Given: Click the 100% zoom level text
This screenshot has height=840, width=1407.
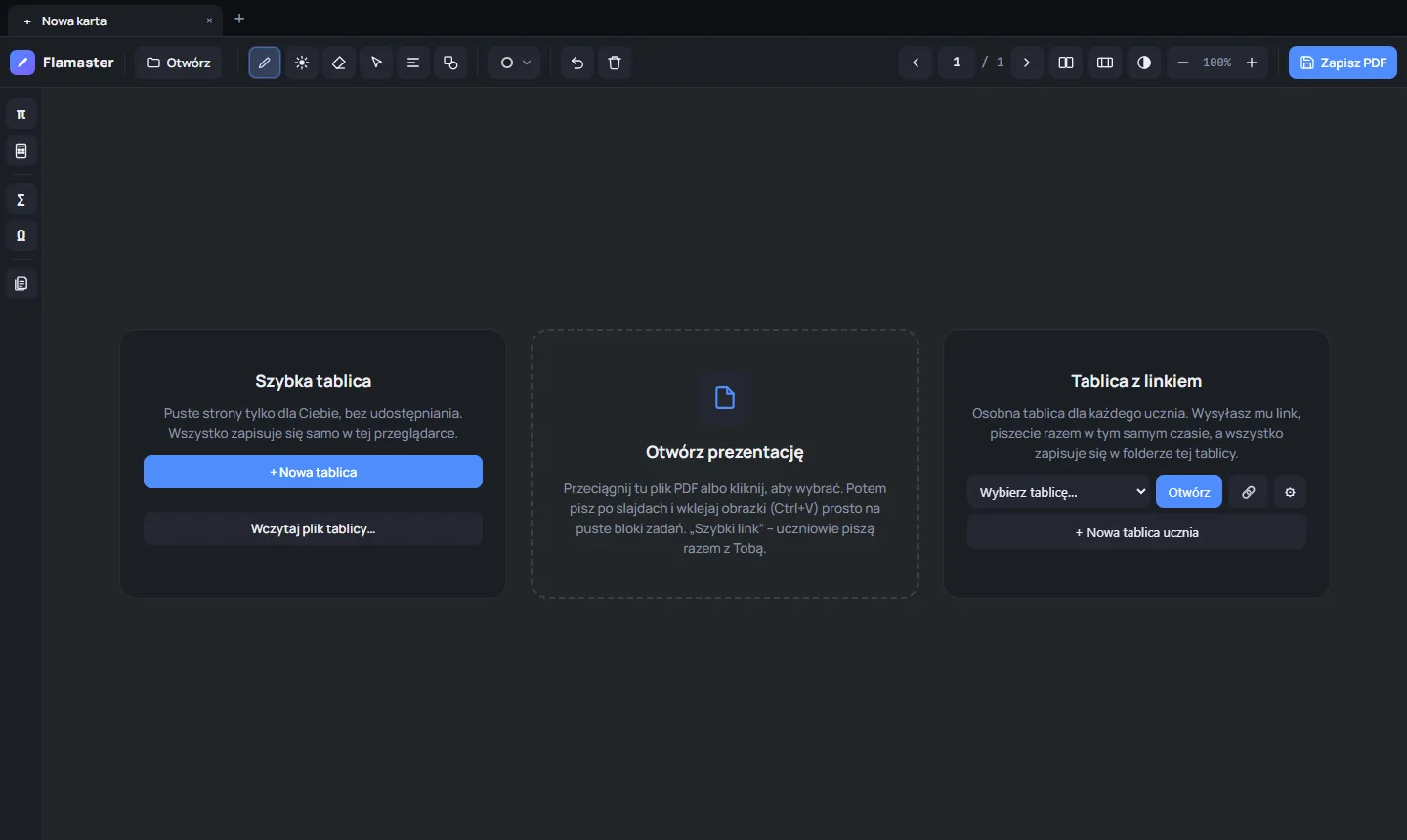Looking at the screenshot, I should coord(1217,63).
